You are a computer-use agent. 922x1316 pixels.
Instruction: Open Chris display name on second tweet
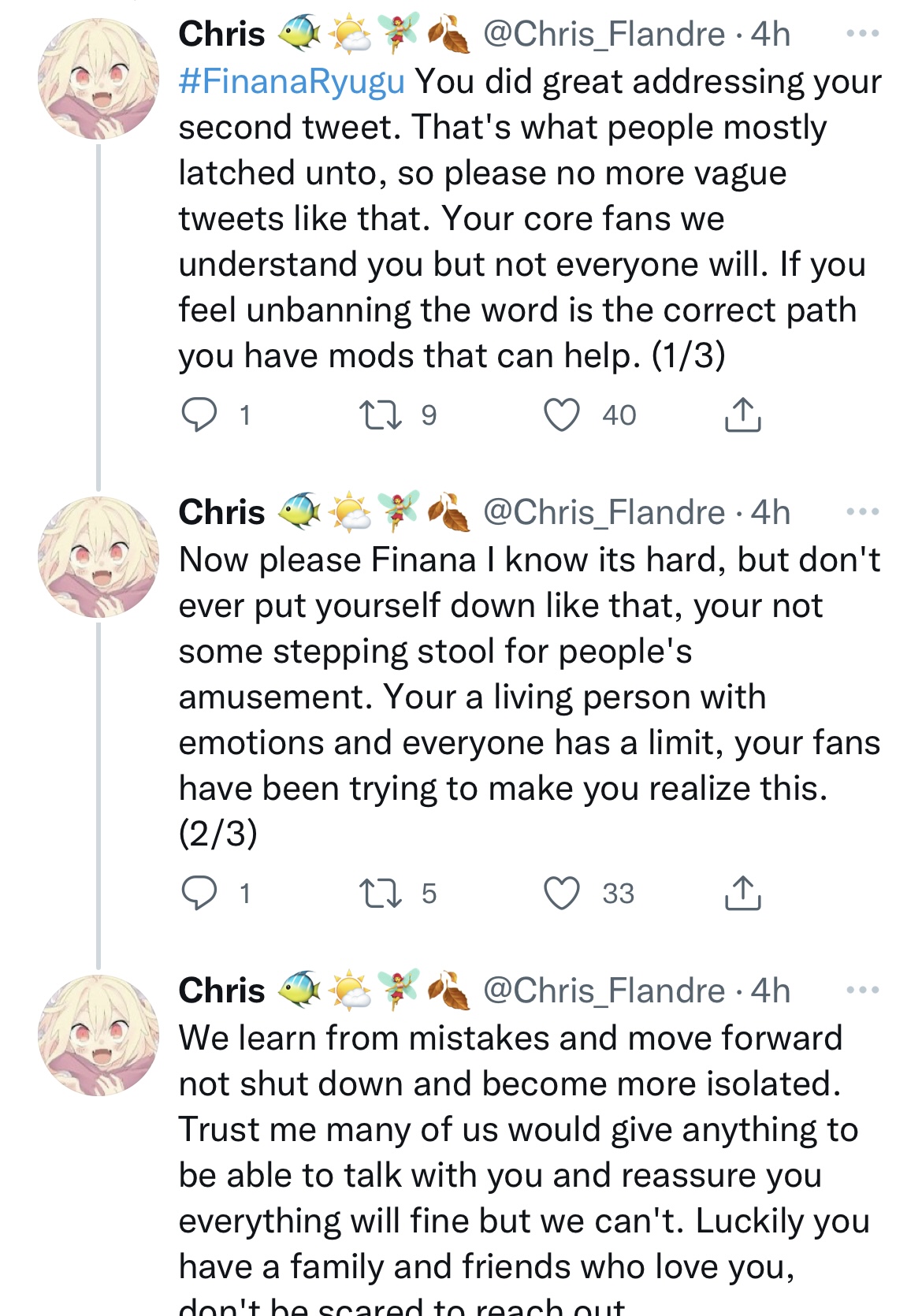pyautogui.click(x=222, y=512)
